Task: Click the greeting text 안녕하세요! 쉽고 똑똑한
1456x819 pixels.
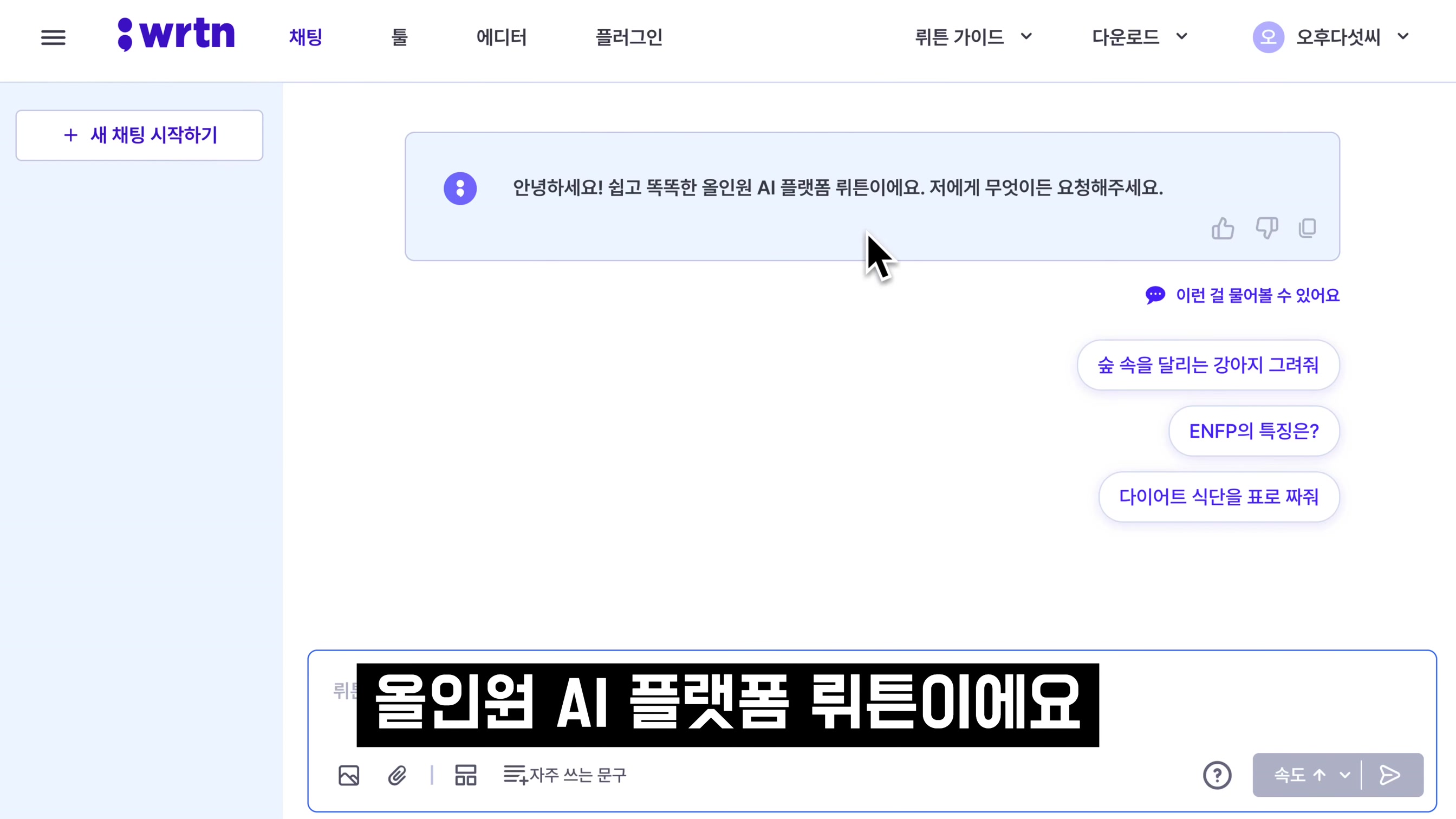Action: pos(604,187)
